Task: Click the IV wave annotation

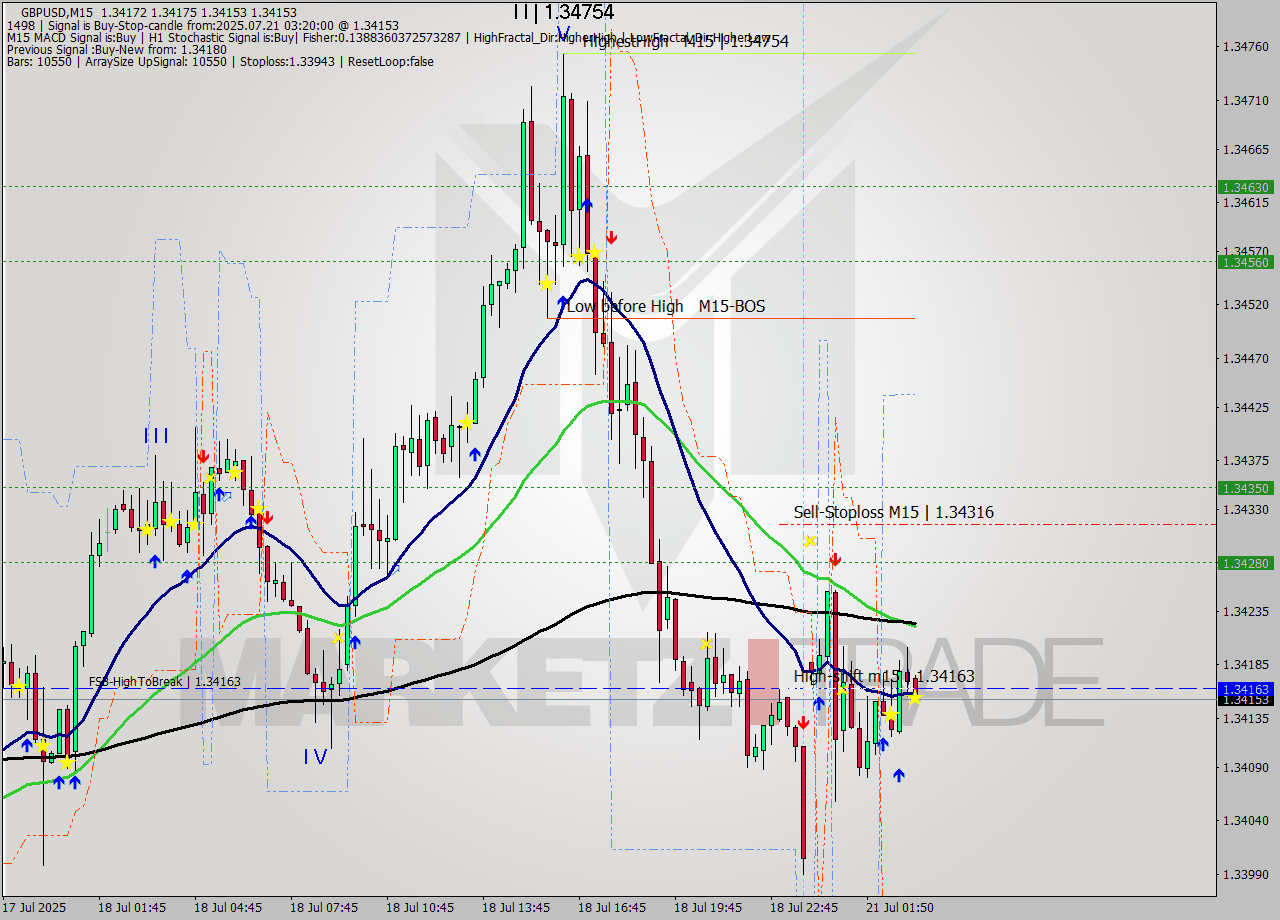Action: click(x=314, y=757)
